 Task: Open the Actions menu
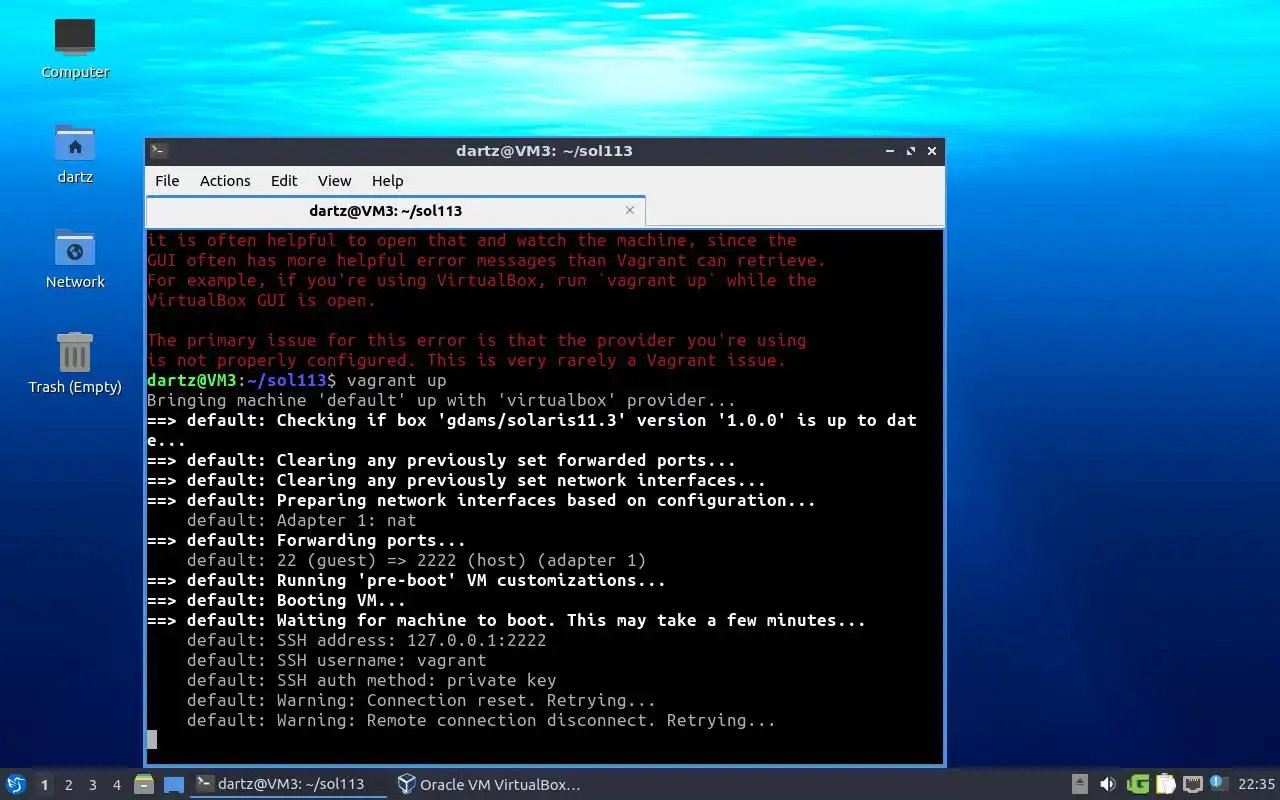(225, 181)
